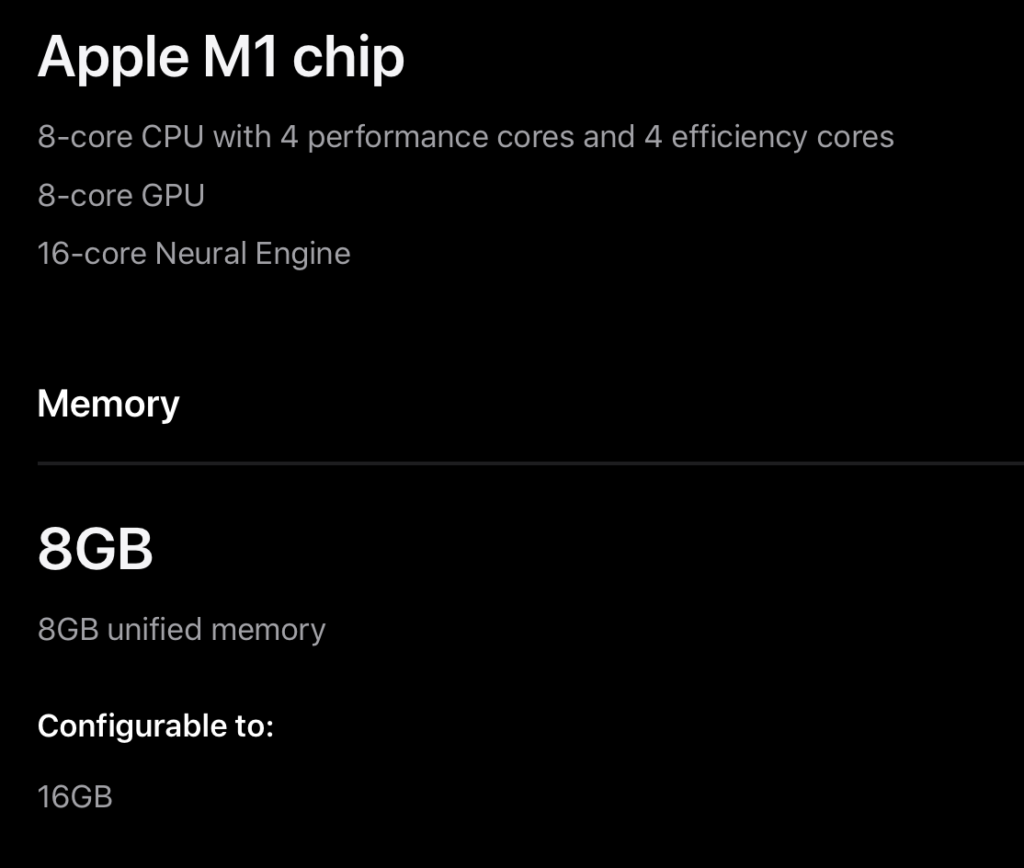
Task: Click the divider line below Memory
Action: coord(530,464)
